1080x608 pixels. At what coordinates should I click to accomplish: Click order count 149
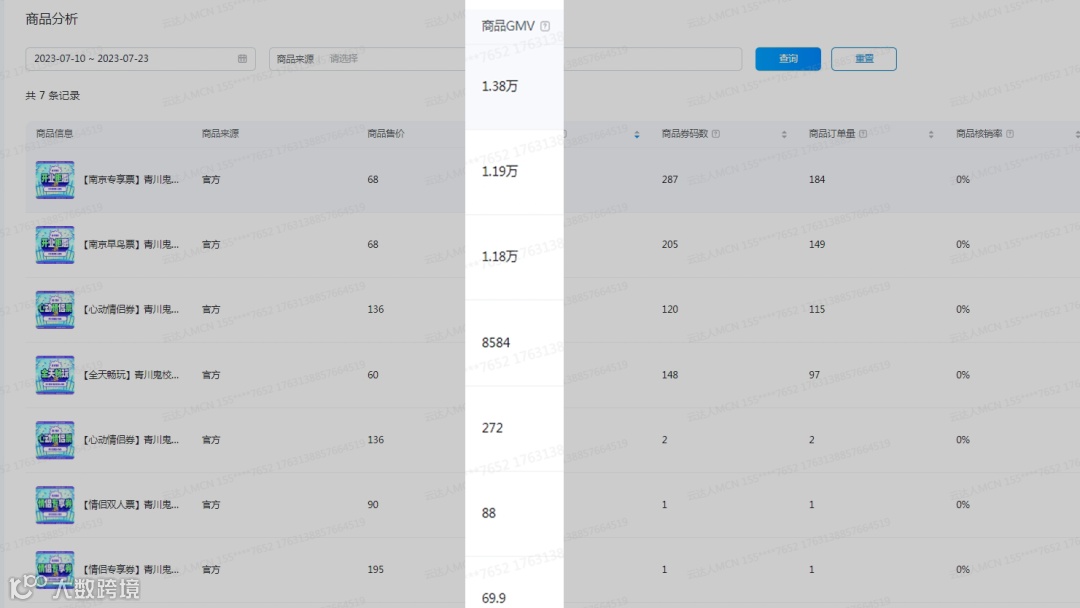click(817, 244)
